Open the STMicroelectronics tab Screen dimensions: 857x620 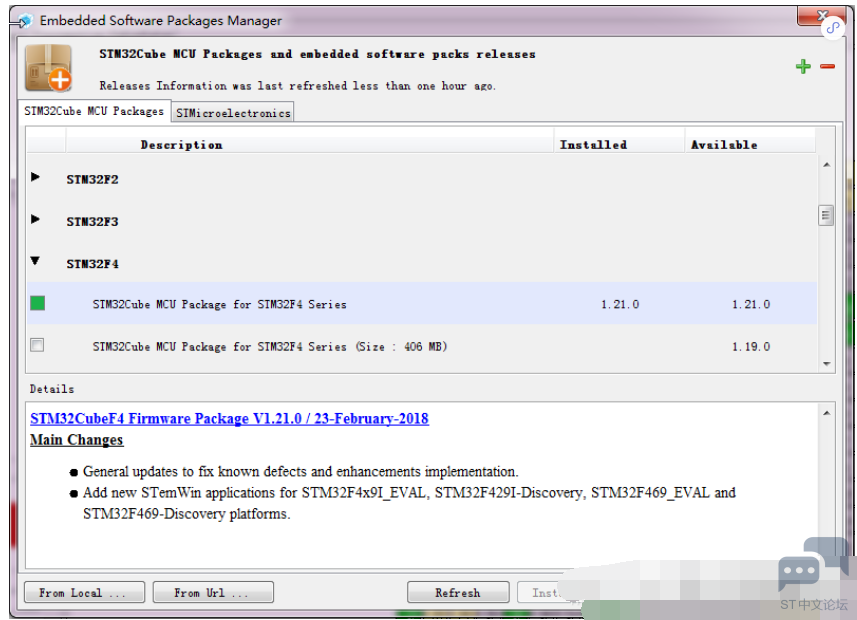click(x=233, y=113)
